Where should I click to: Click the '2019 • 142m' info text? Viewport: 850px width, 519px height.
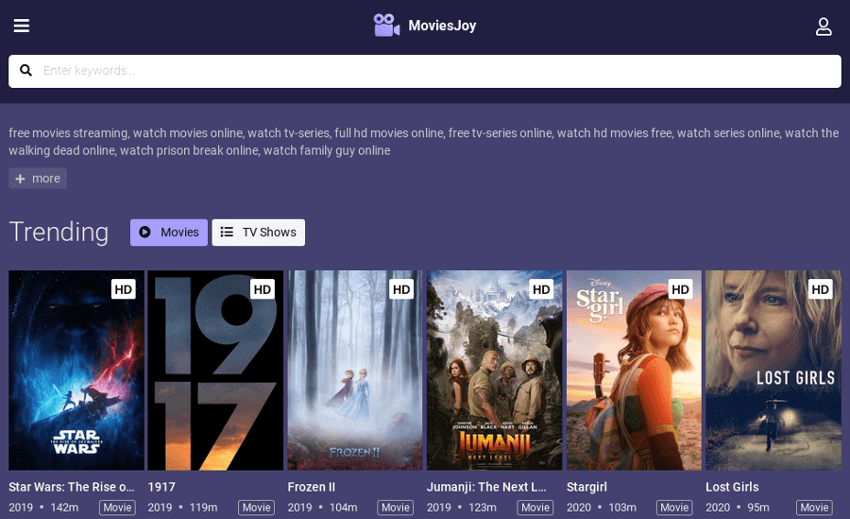(x=43, y=508)
